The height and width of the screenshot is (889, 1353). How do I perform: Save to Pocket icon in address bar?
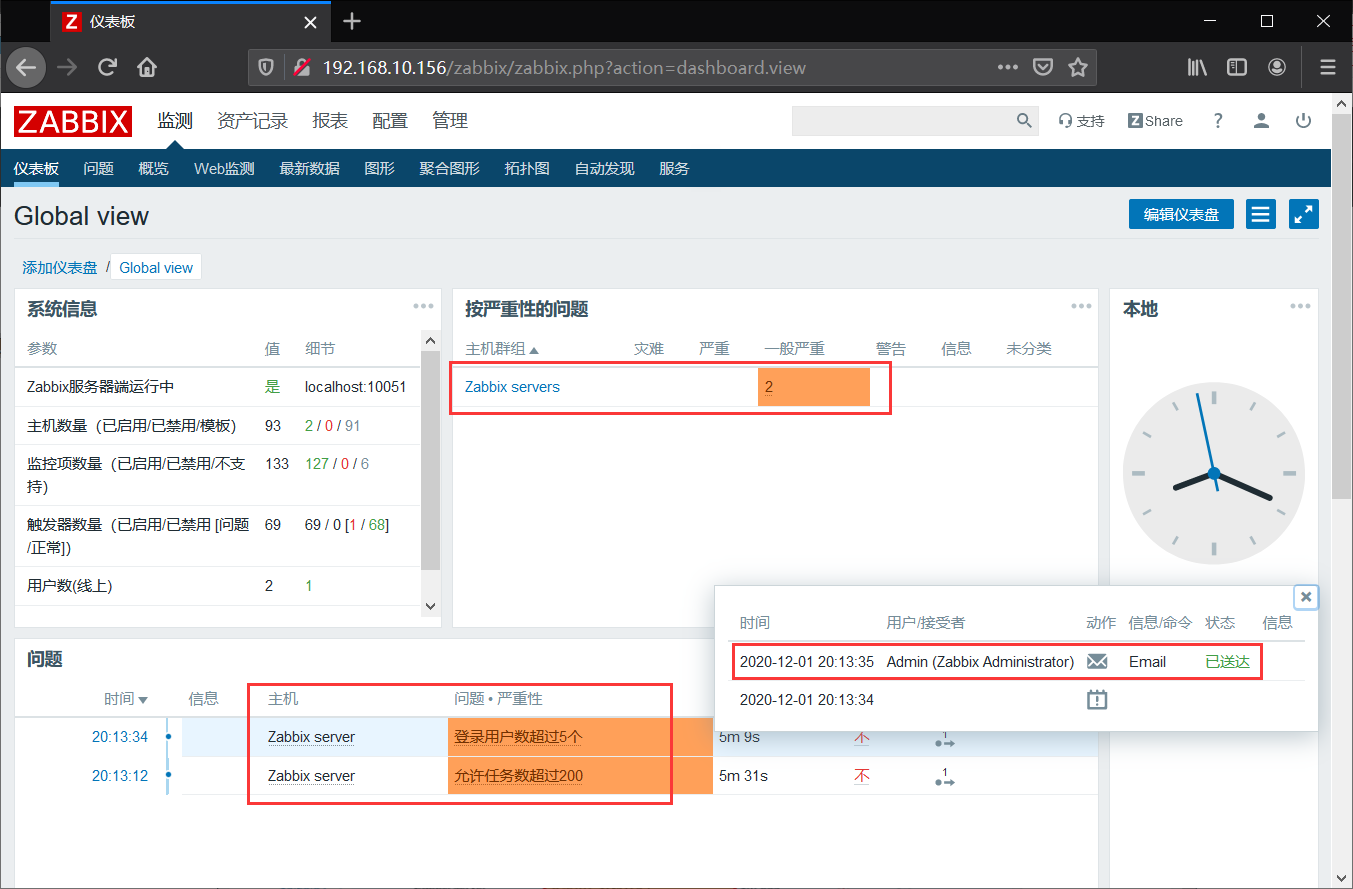[1042, 67]
